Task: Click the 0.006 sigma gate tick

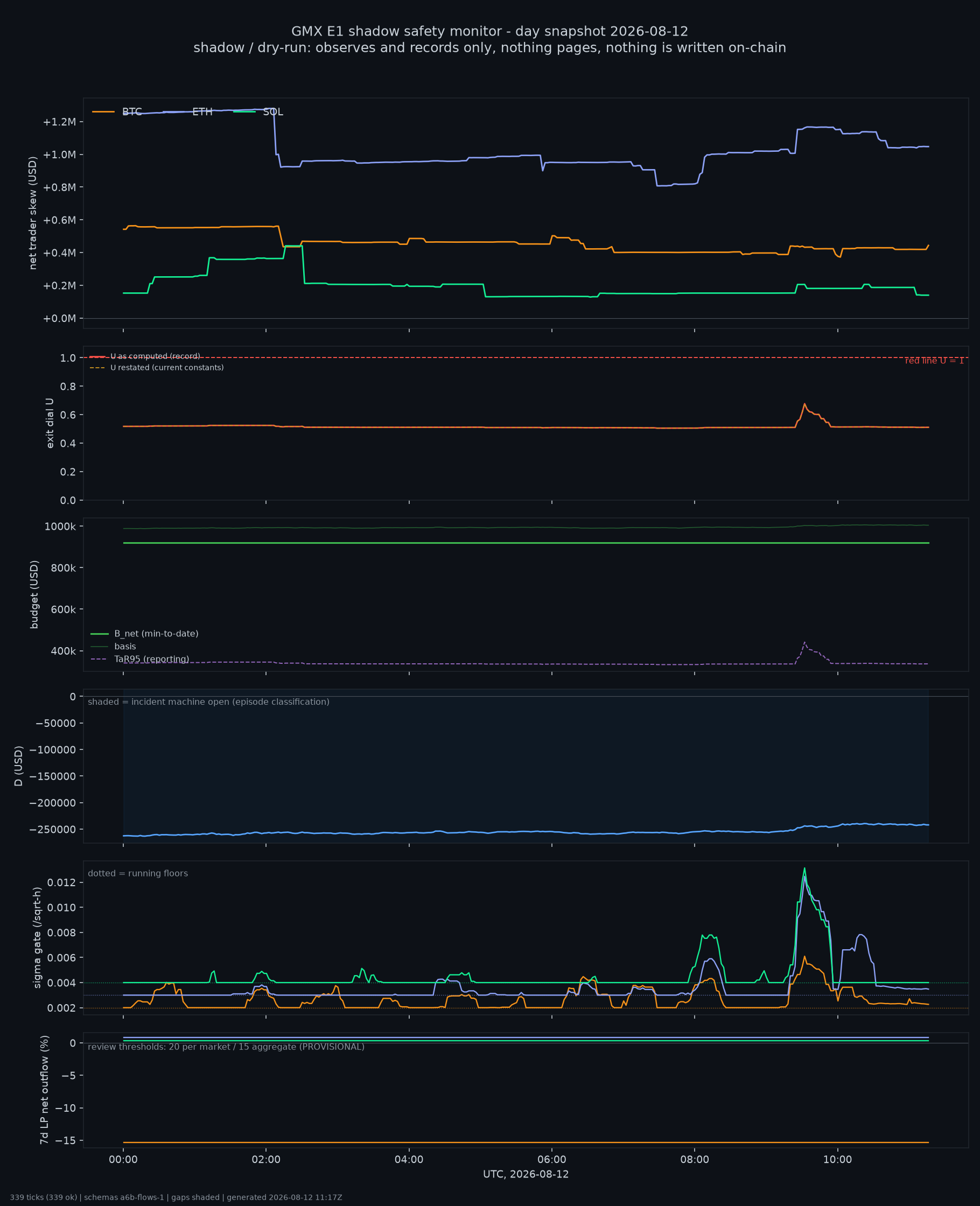Action: 60,958
